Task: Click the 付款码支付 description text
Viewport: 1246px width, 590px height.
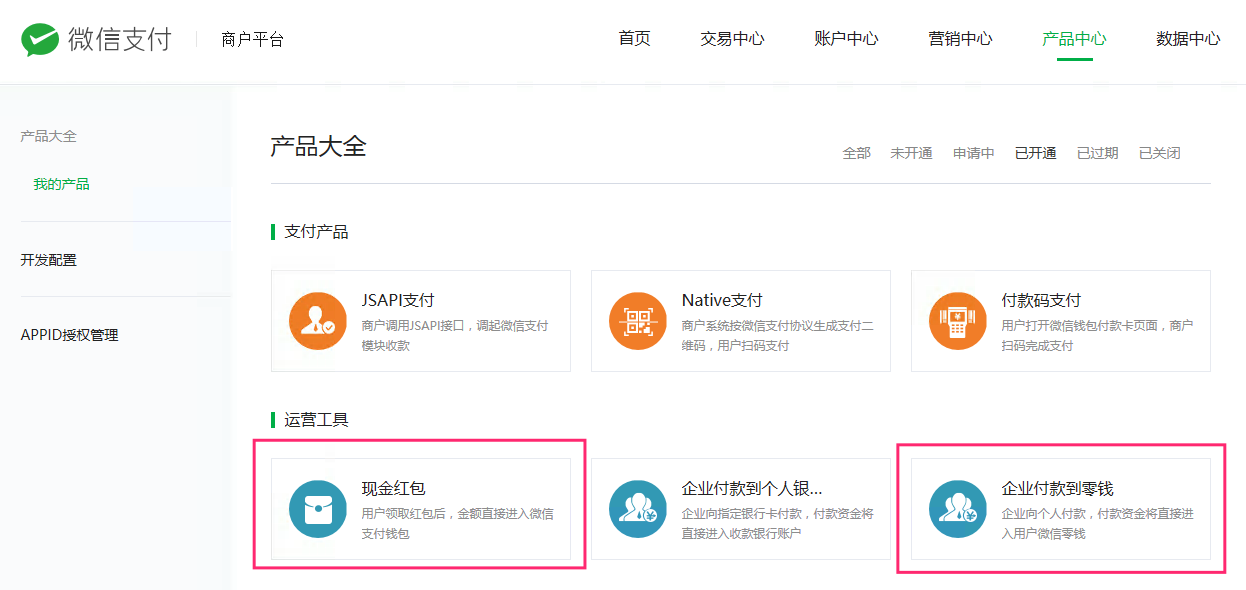Action: tap(1097, 335)
